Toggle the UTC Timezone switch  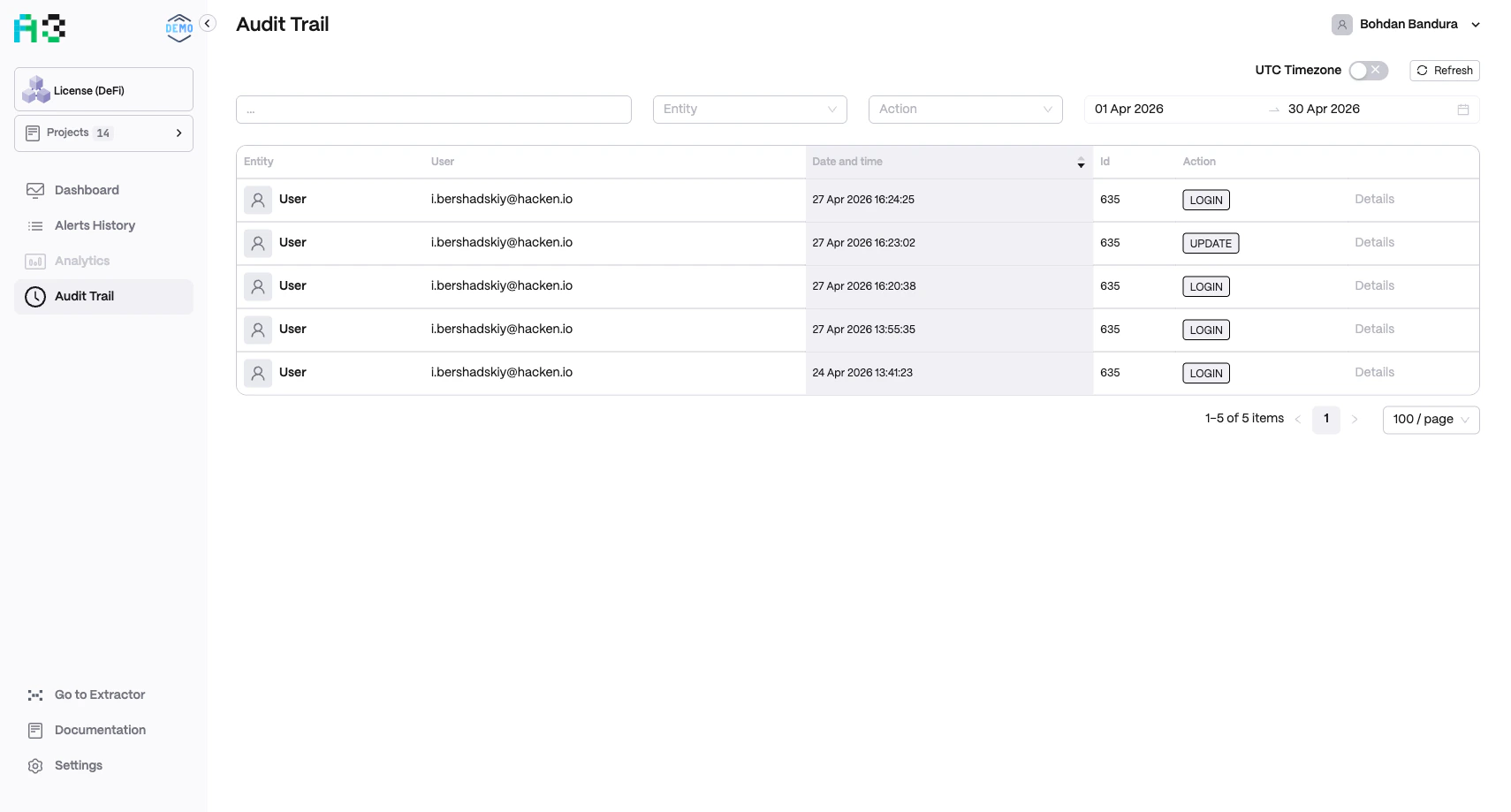click(1368, 71)
